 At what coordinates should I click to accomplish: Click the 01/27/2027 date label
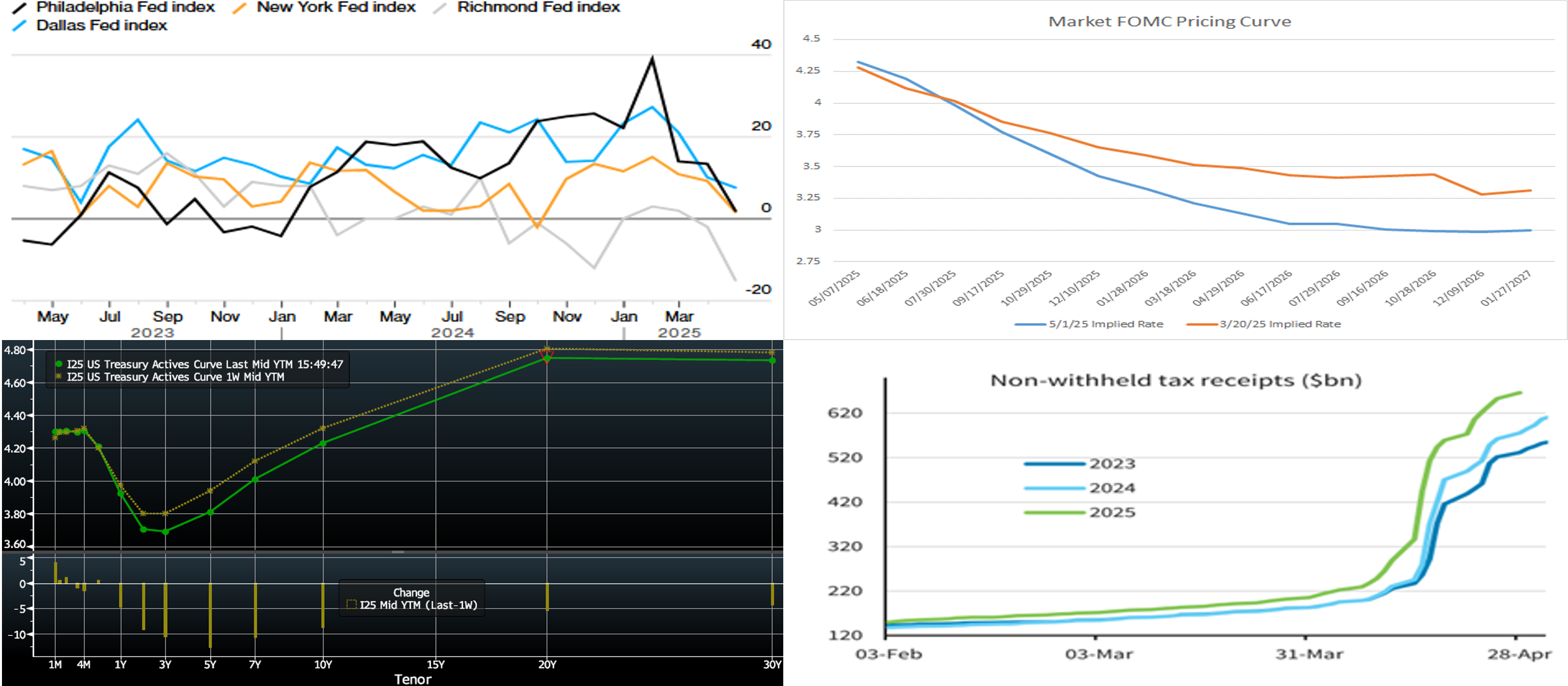coord(1506,288)
